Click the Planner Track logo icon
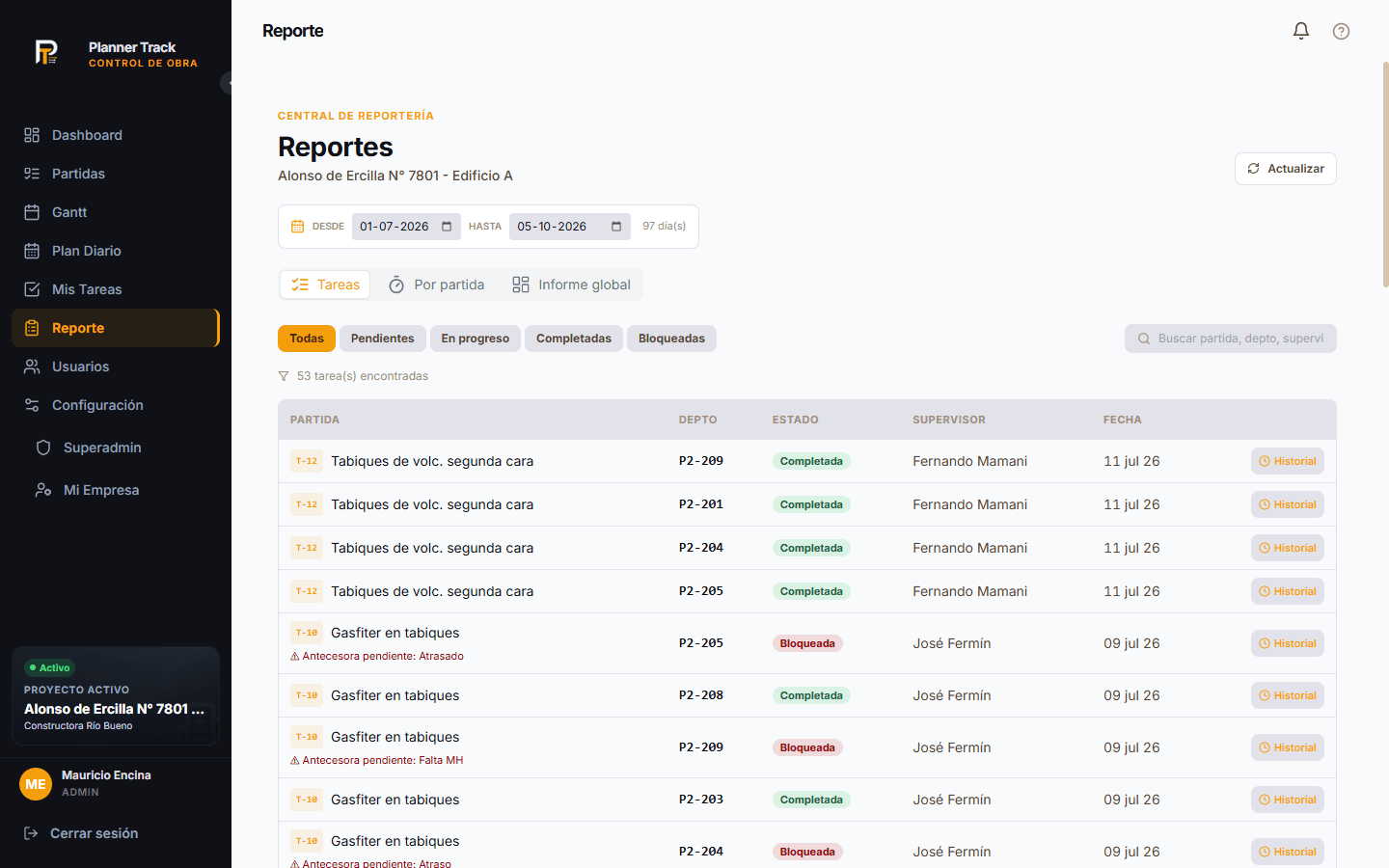 (x=46, y=52)
